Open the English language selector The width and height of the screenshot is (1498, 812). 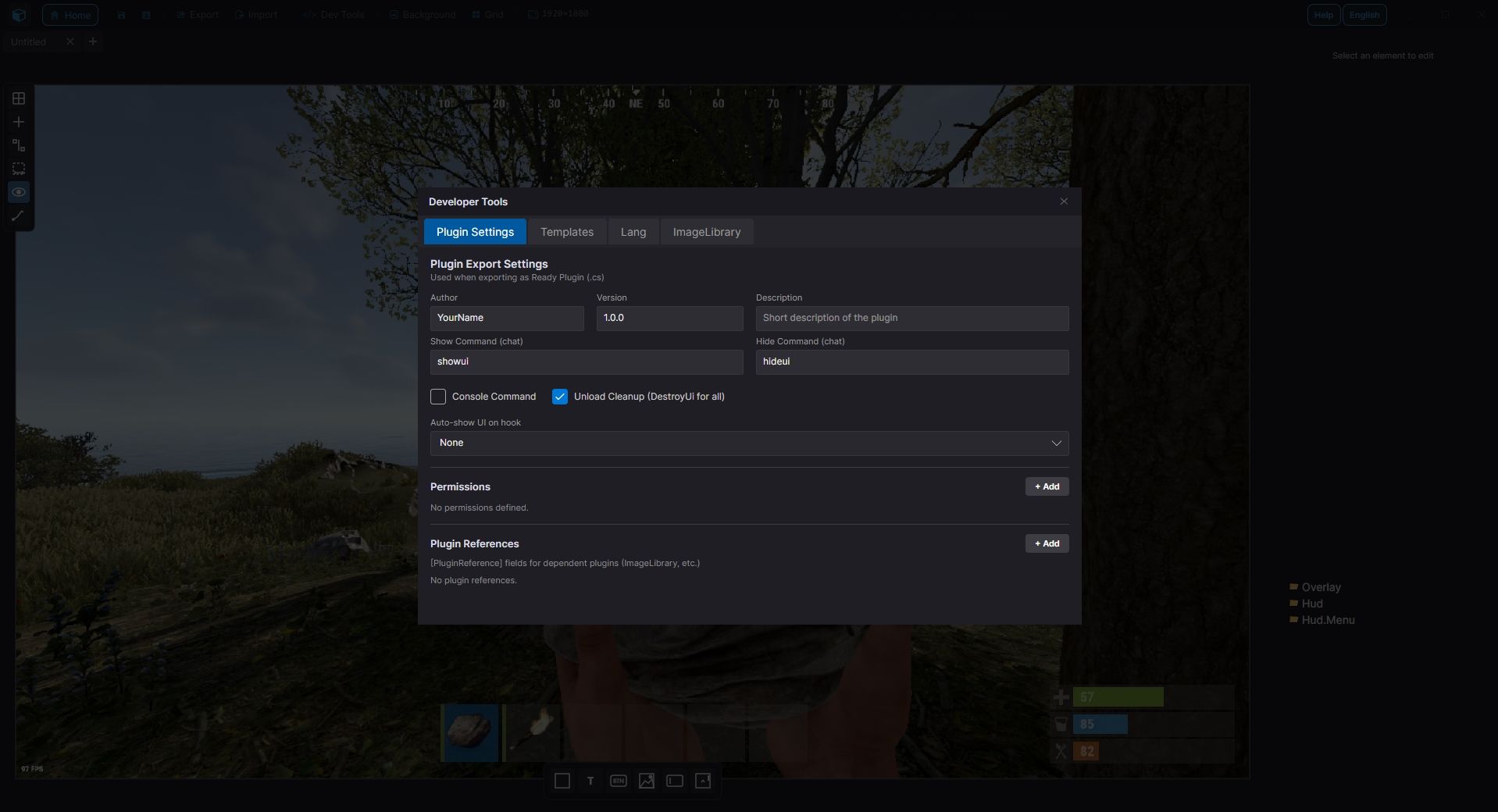[x=1364, y=14]
